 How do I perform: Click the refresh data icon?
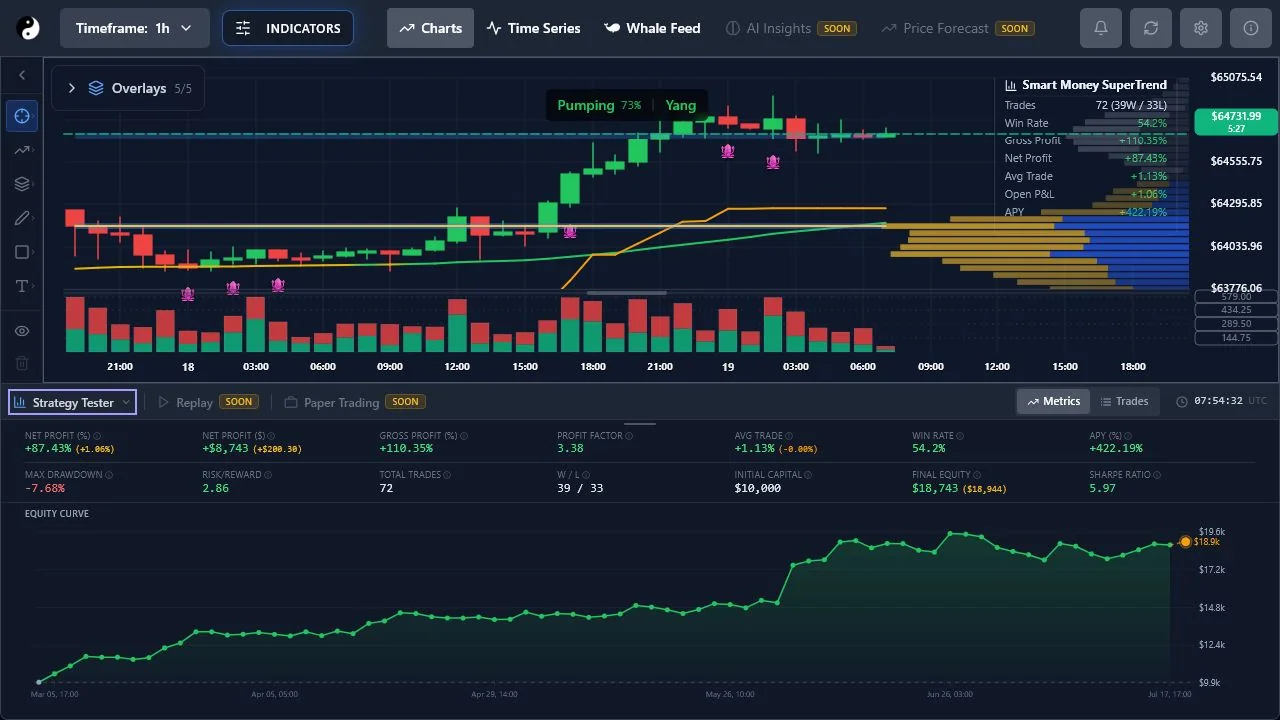pyautogui.click(x=1151, y=28)
